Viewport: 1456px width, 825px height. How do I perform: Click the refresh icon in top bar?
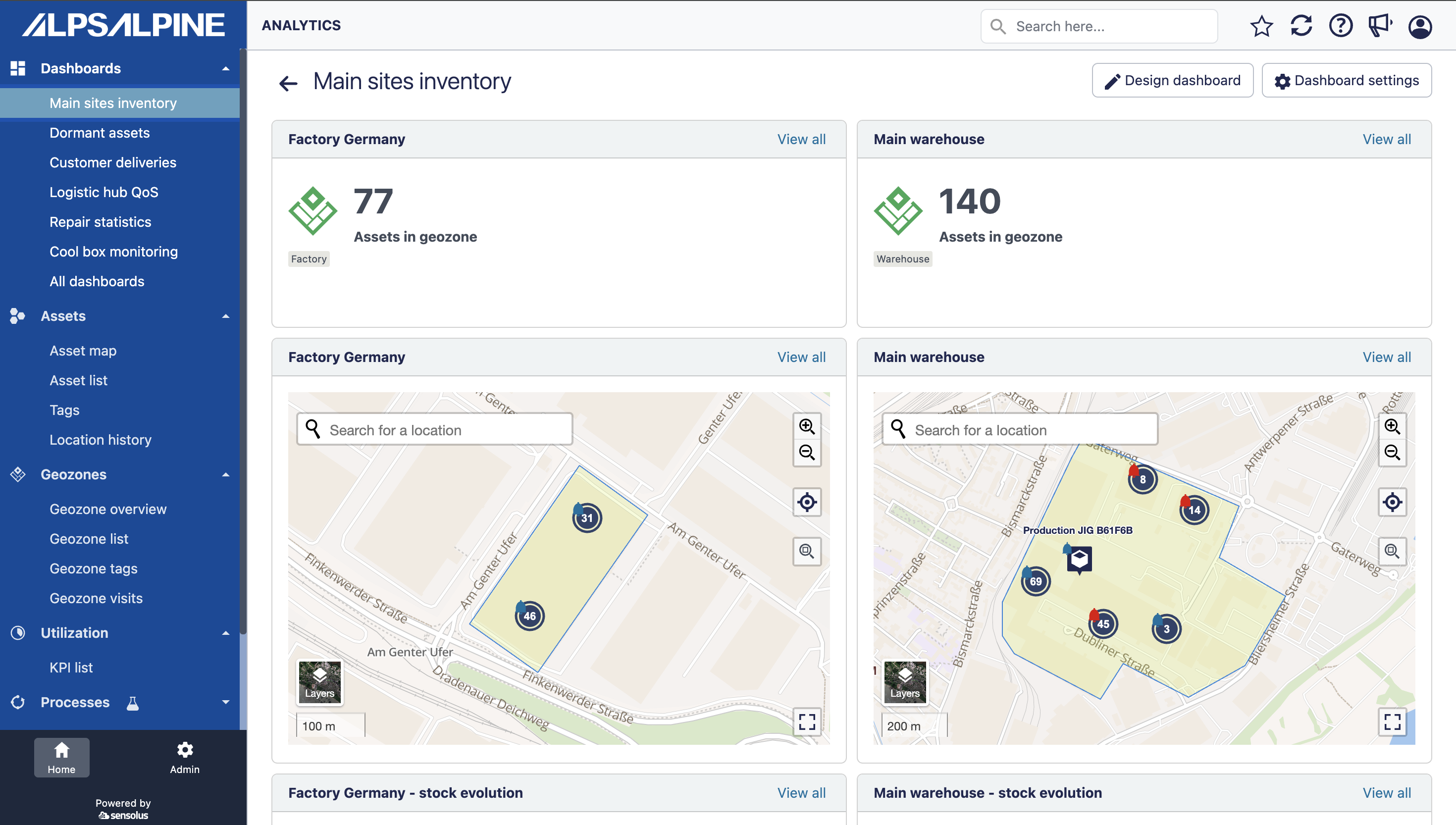[1301, 26]
